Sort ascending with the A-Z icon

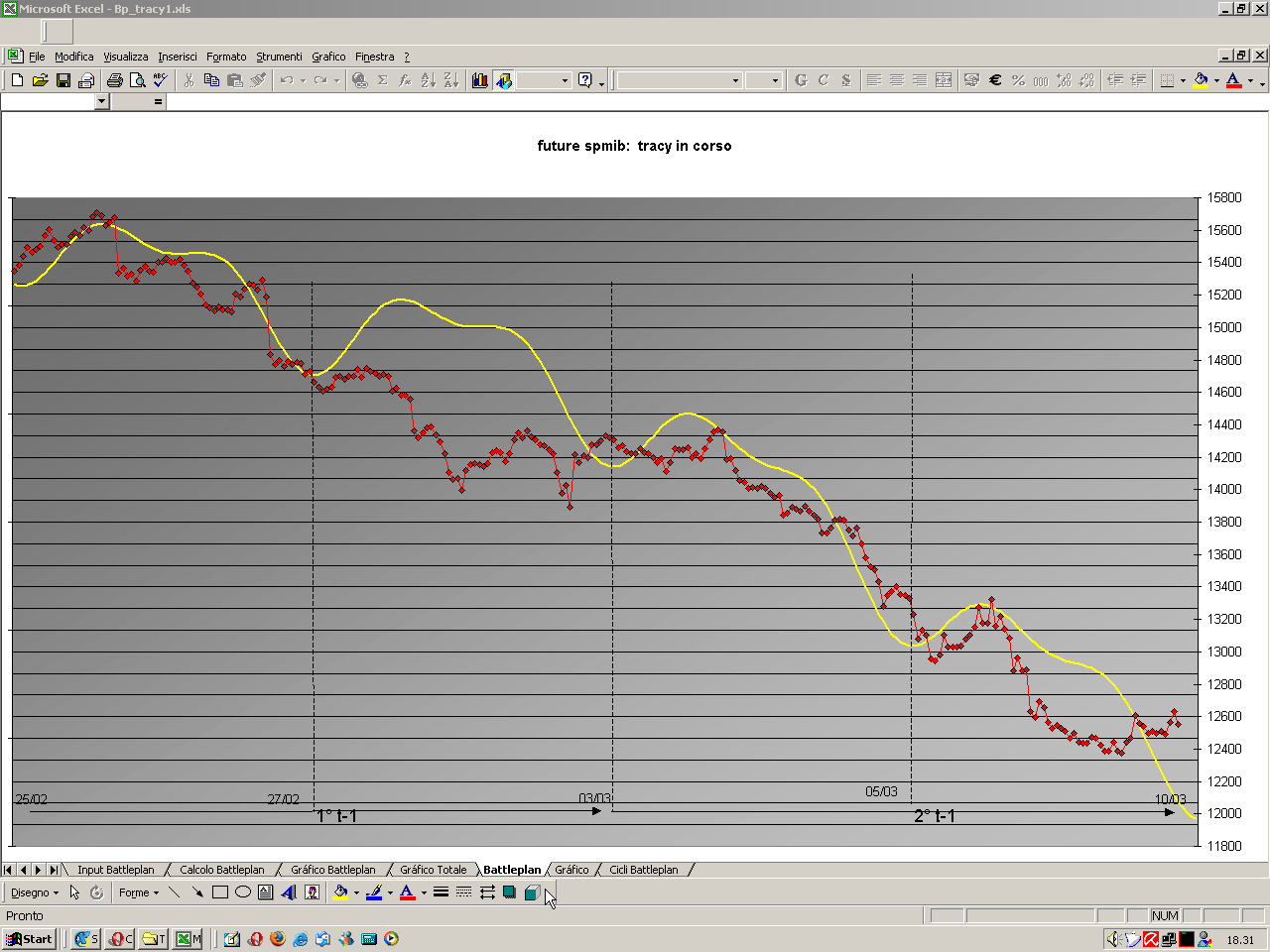point(428,80)
